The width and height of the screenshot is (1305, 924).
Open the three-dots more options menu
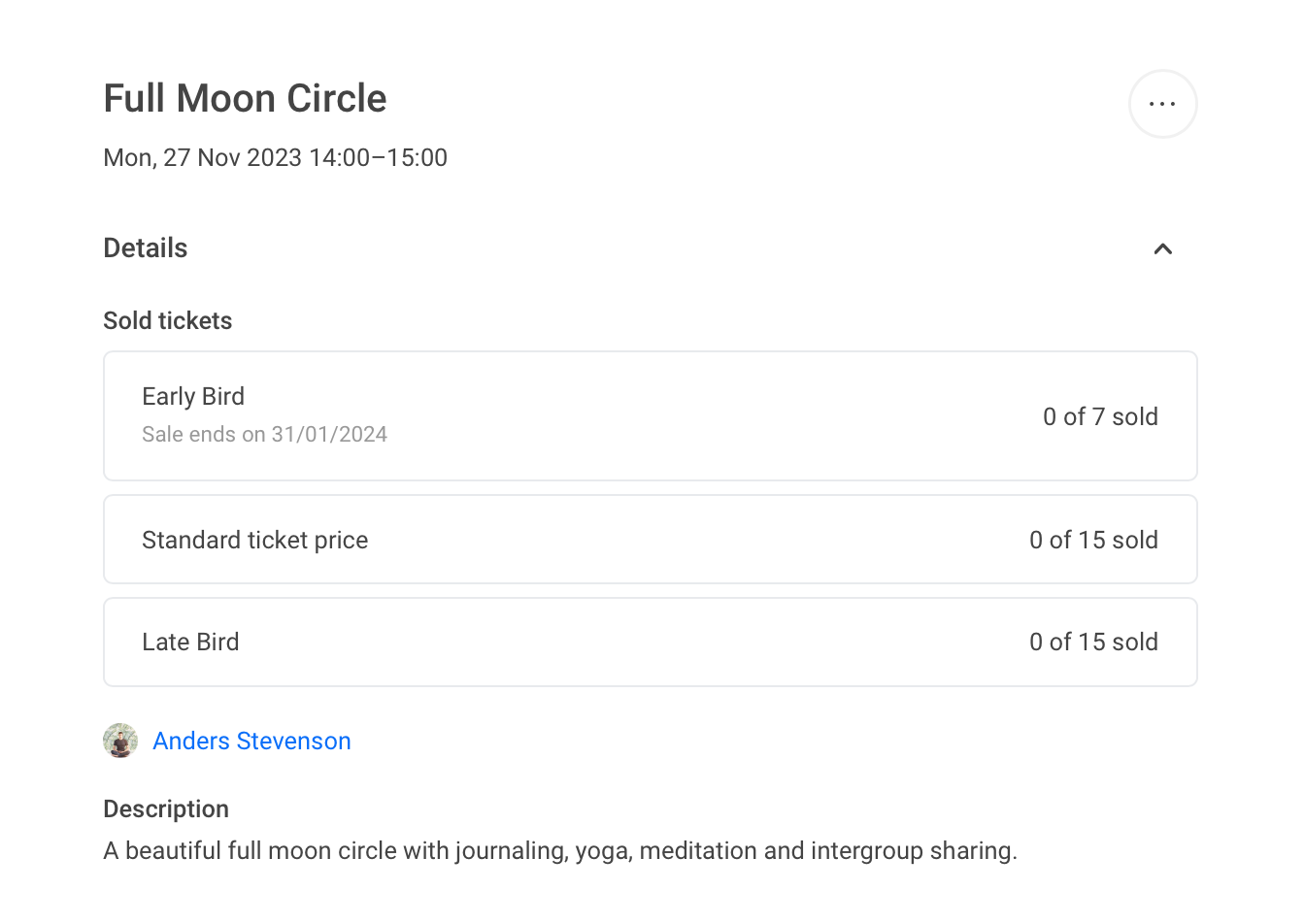(x=1162, y=104)
